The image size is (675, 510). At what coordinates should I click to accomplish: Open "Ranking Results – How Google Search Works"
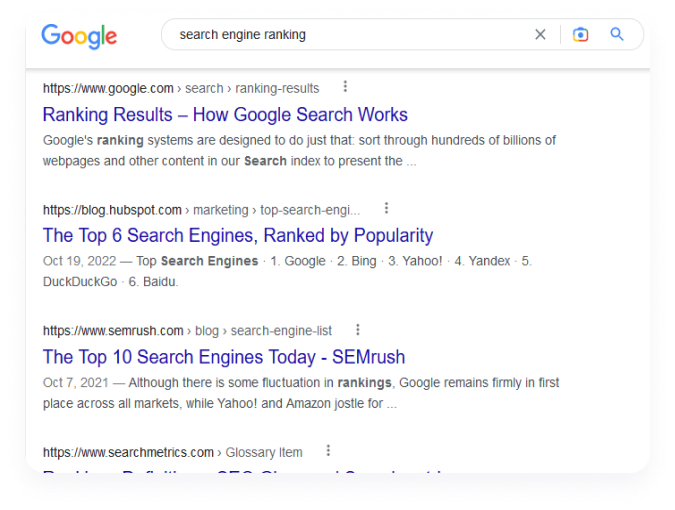click(x=225, y=114)
